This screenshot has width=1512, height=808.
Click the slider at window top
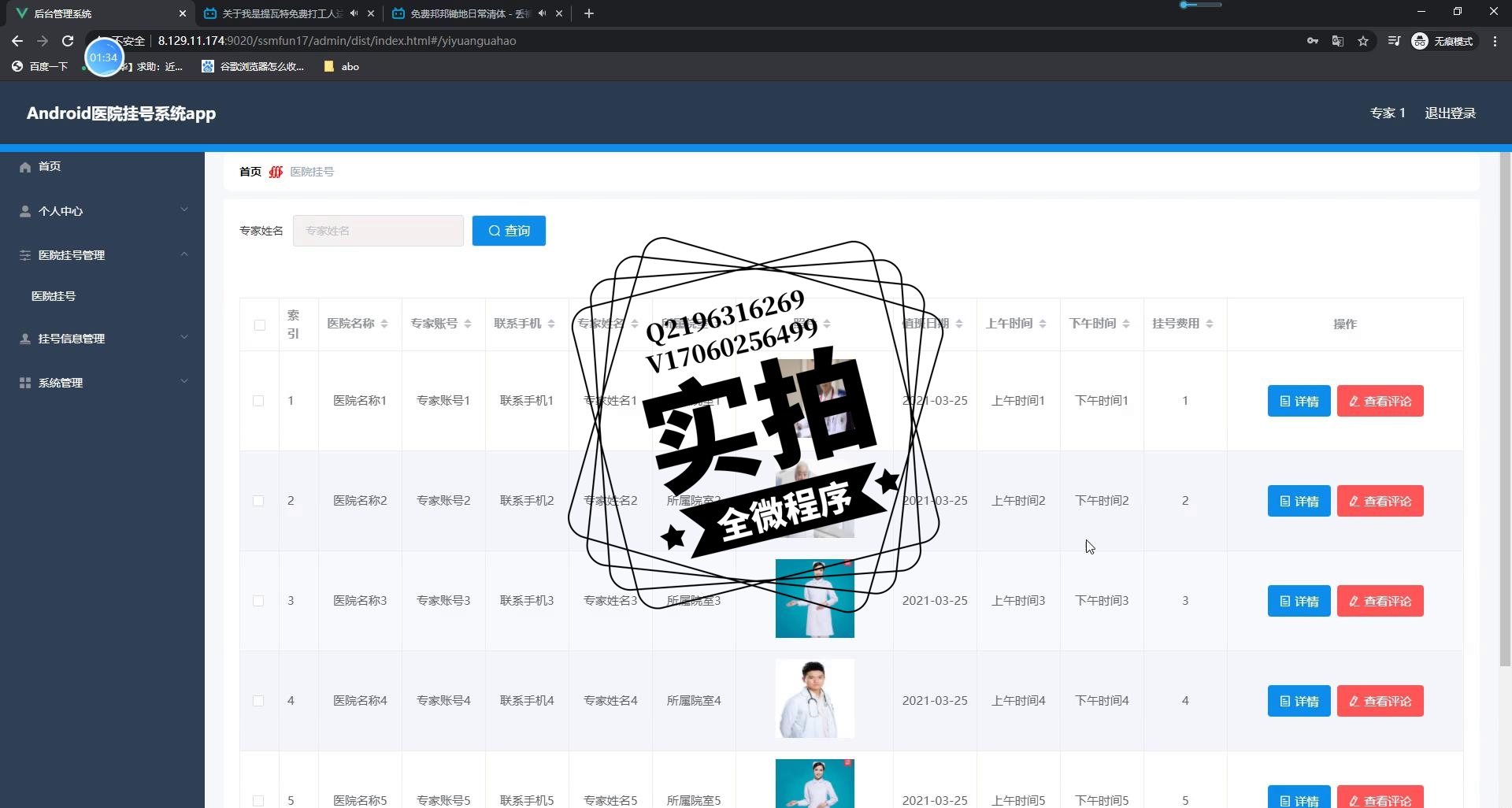tap(1200, 5)
